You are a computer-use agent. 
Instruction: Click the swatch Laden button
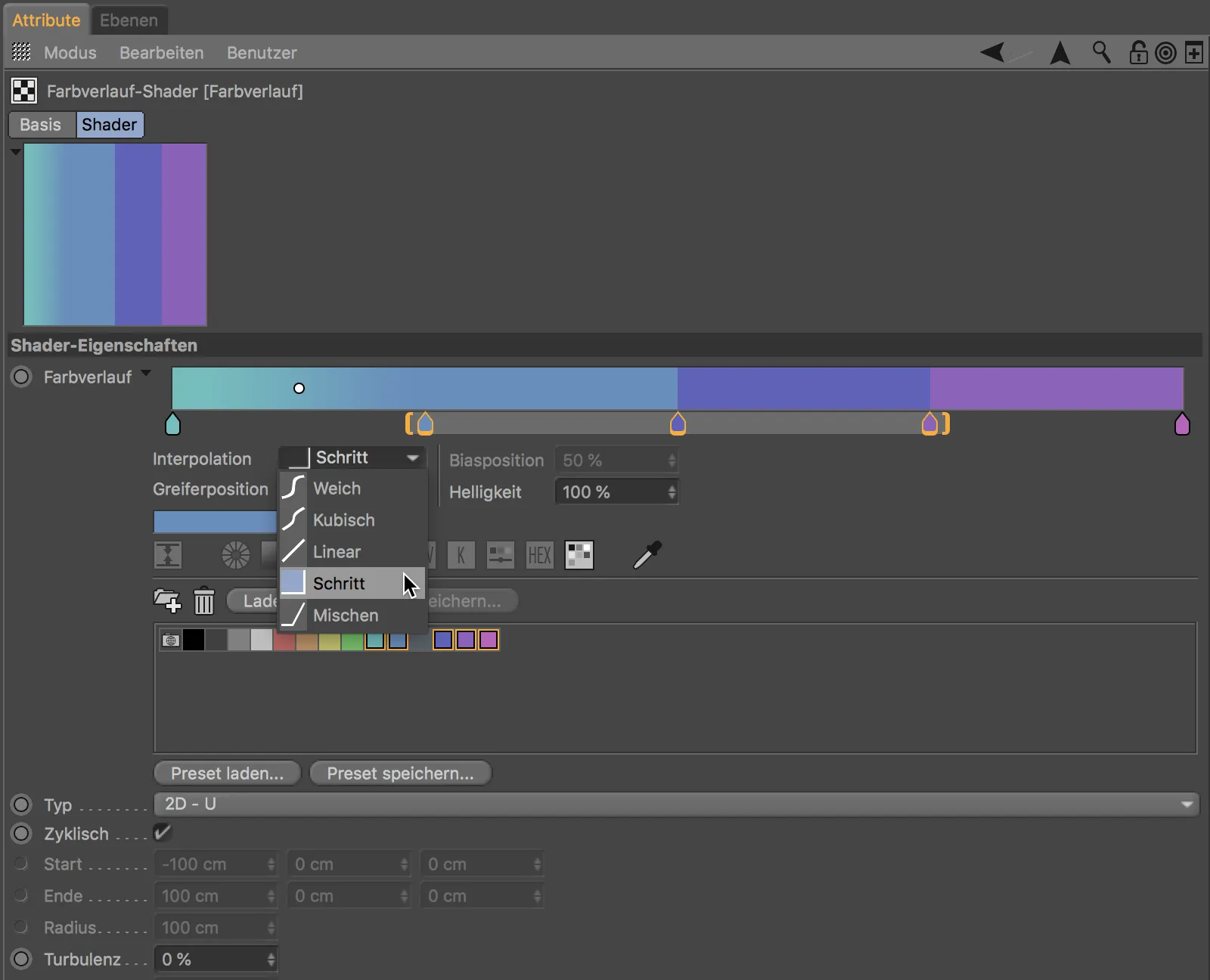253,600
